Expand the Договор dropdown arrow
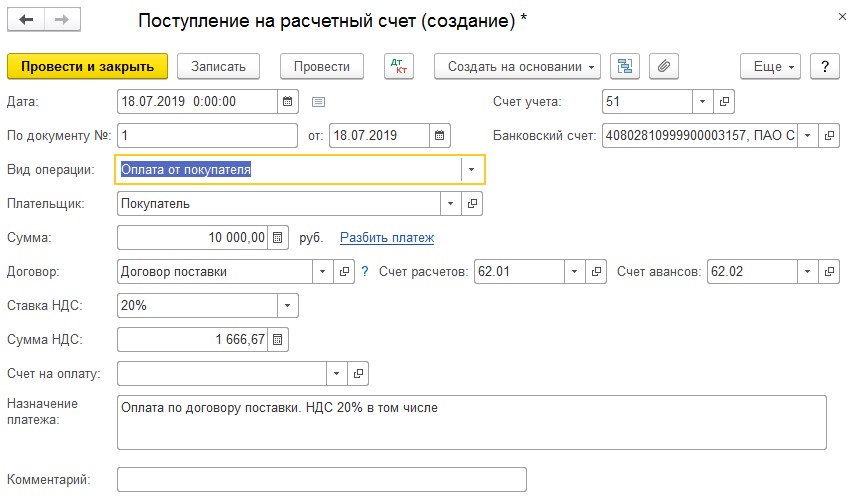Viewport: 852px width, 503px height. coord(322,272)
